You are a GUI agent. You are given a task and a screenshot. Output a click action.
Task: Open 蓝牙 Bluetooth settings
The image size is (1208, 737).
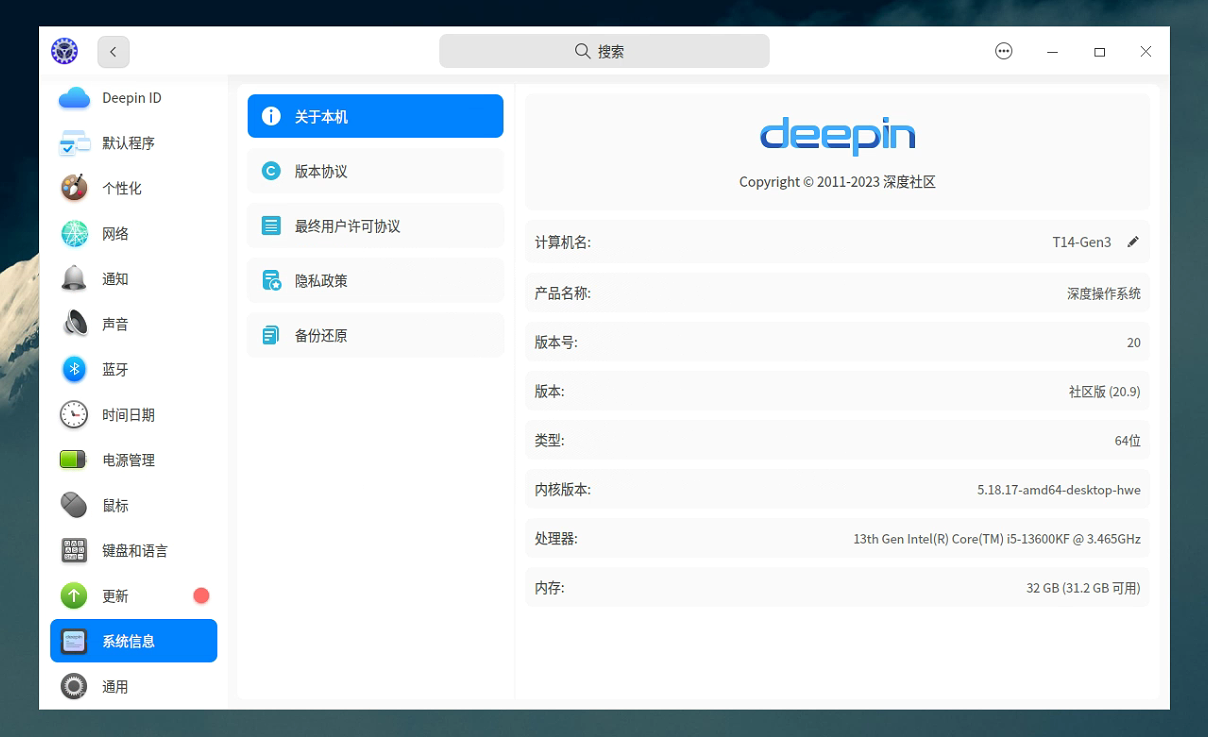[133, 369]
